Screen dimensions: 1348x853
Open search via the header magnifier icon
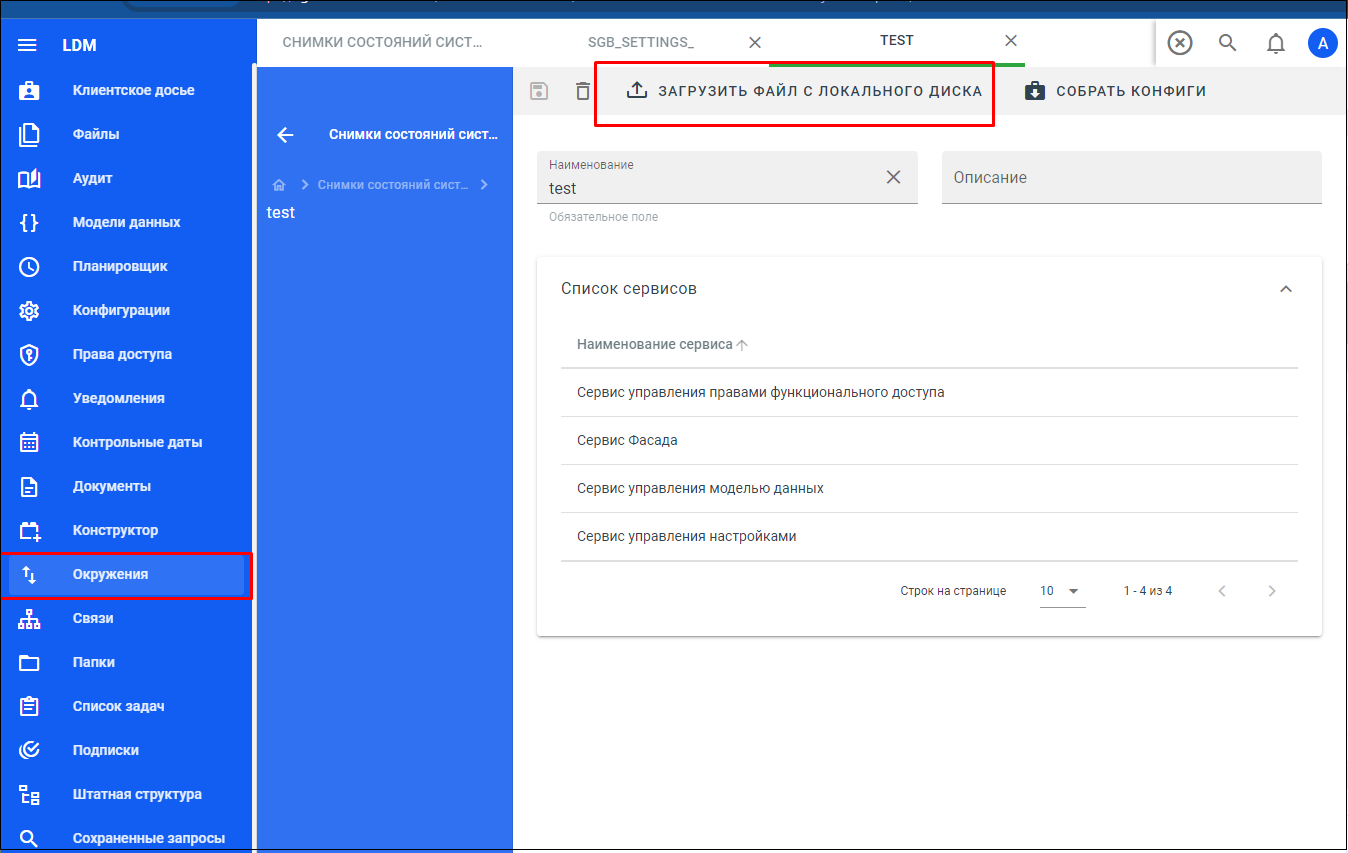[1228, 42]
